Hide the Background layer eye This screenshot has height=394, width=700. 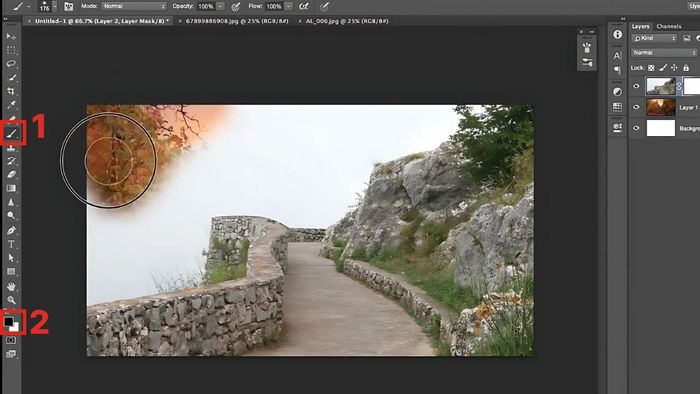point(636,128)
